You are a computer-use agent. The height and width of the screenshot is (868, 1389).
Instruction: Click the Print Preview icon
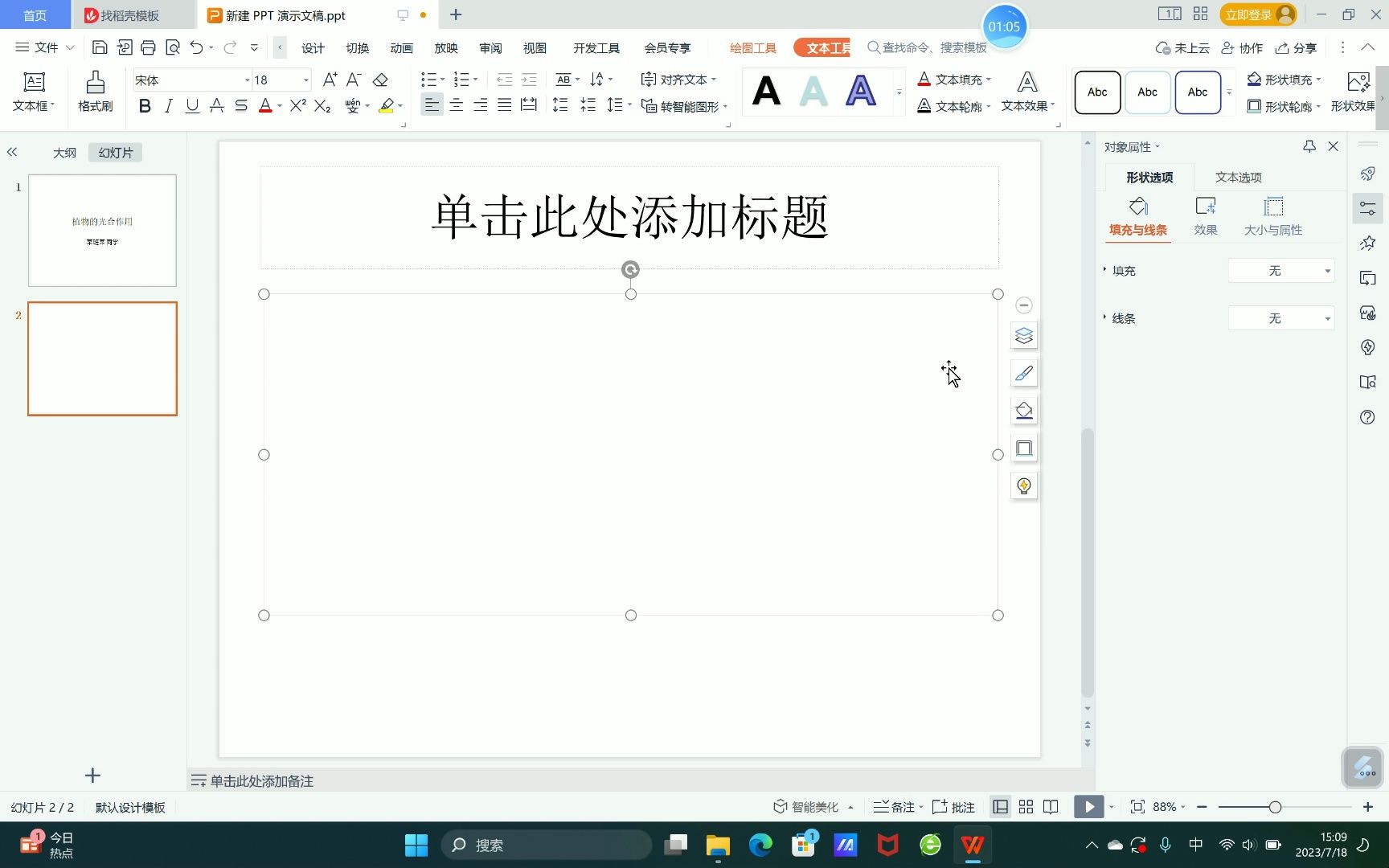172,47
